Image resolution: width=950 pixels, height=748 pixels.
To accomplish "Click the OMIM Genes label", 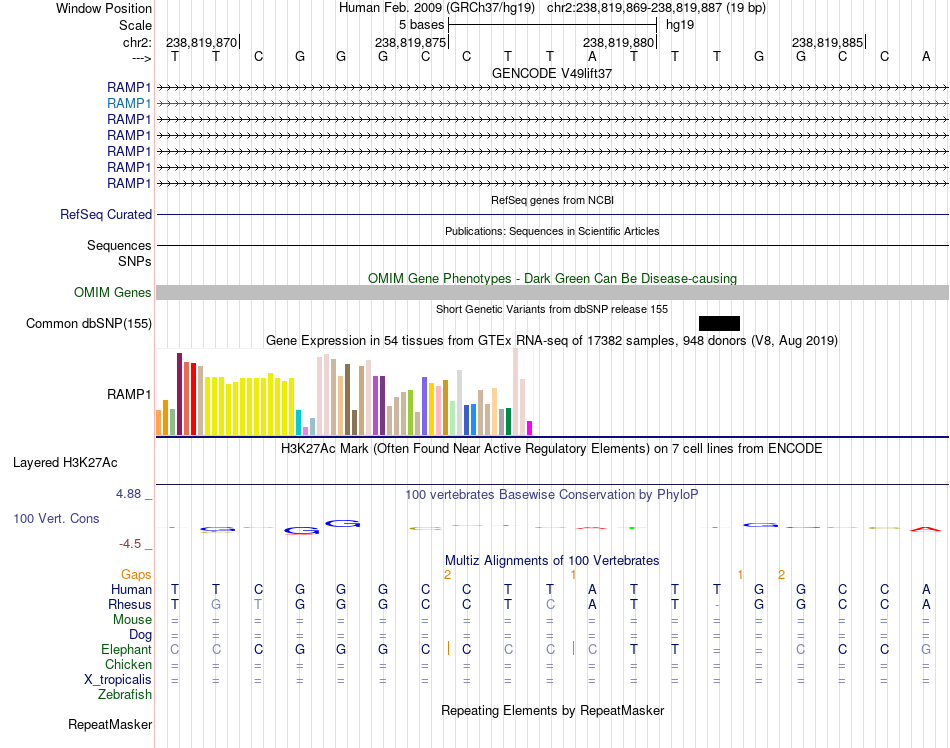I will click(x=113, y=293).
